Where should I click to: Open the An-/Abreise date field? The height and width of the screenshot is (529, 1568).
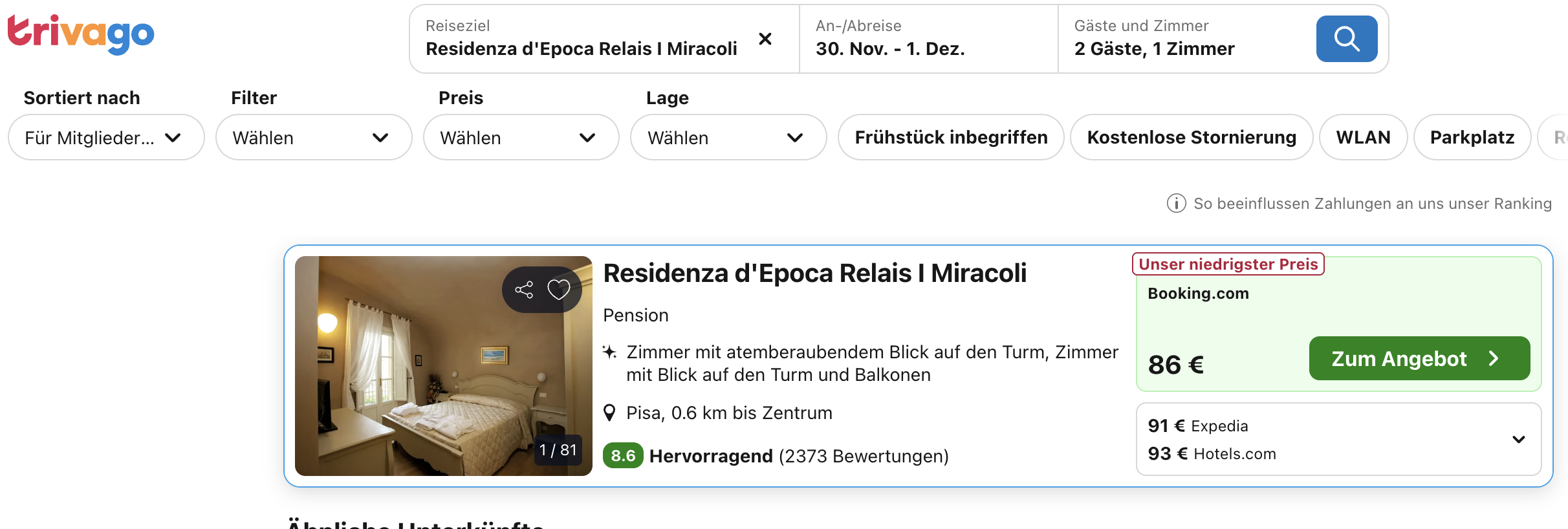click(x=928, y=39)
